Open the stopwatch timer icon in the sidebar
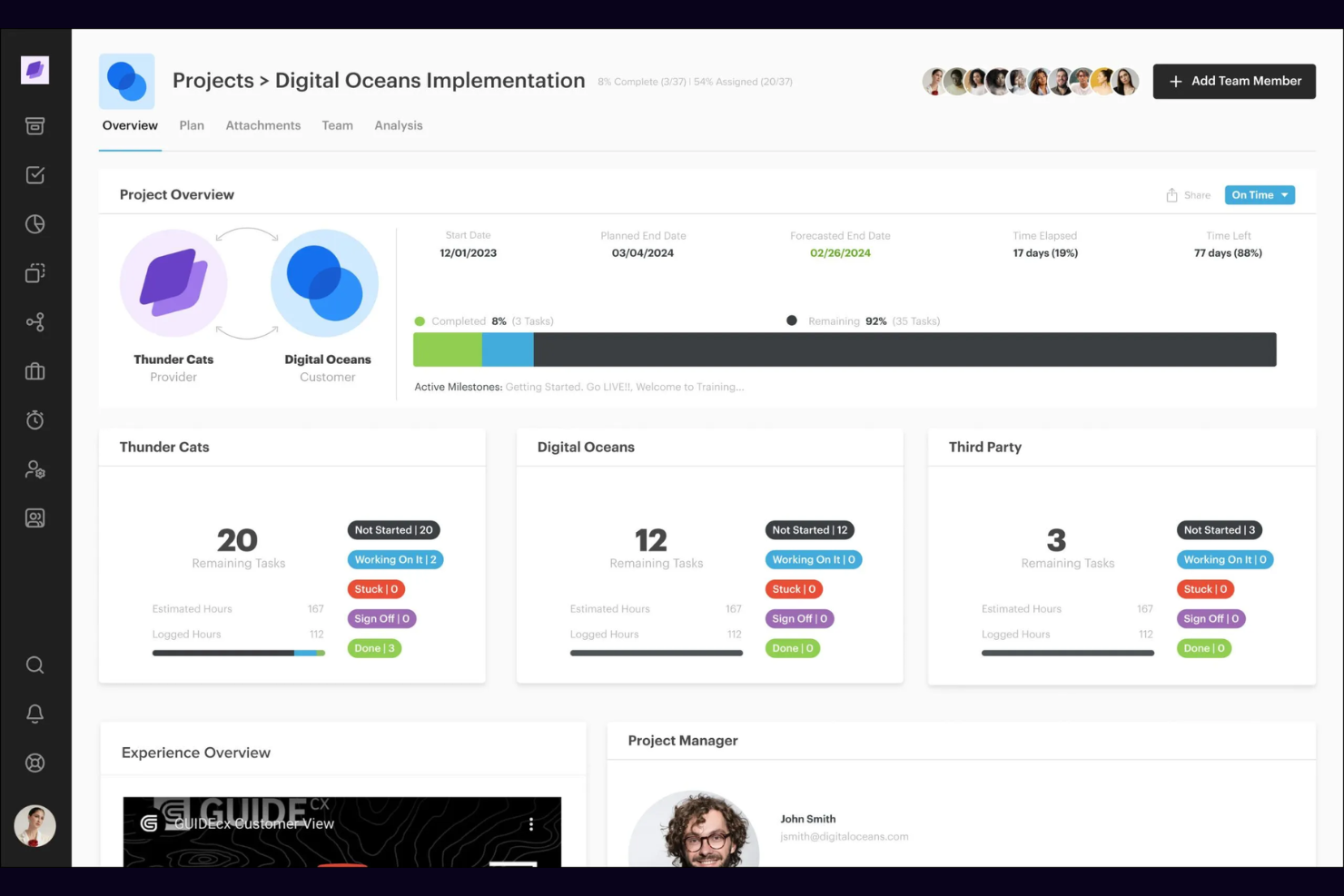 click(x=35, y=420)
